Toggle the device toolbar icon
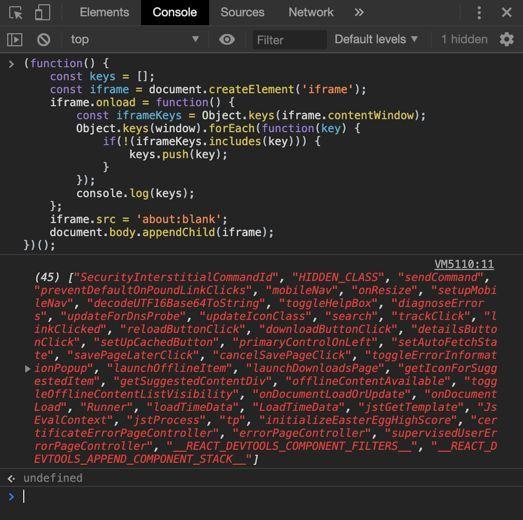Viewport: 523px width, 520px height. (x=42, y=13)
